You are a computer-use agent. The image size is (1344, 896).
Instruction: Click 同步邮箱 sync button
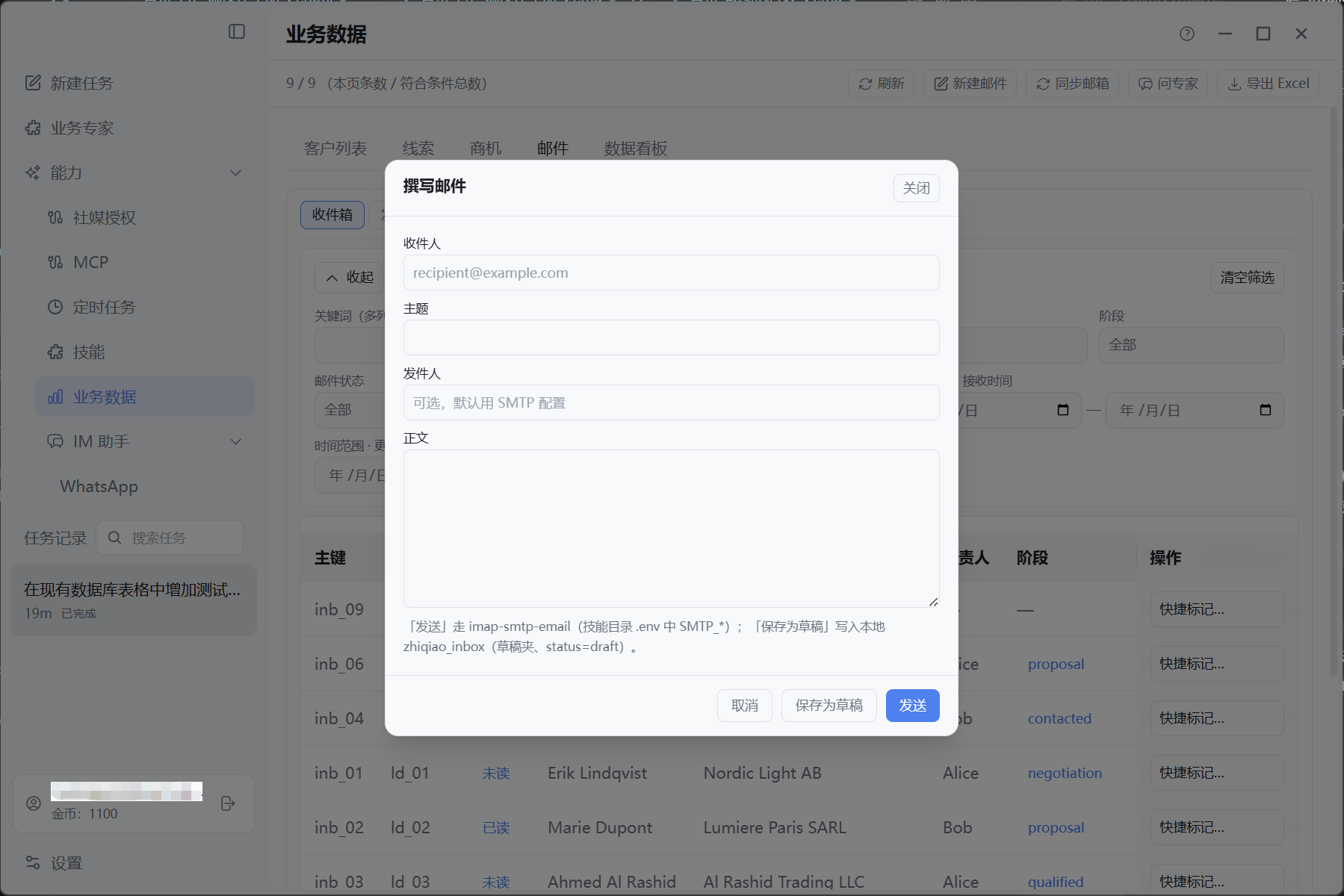[x=1072, y=84]
